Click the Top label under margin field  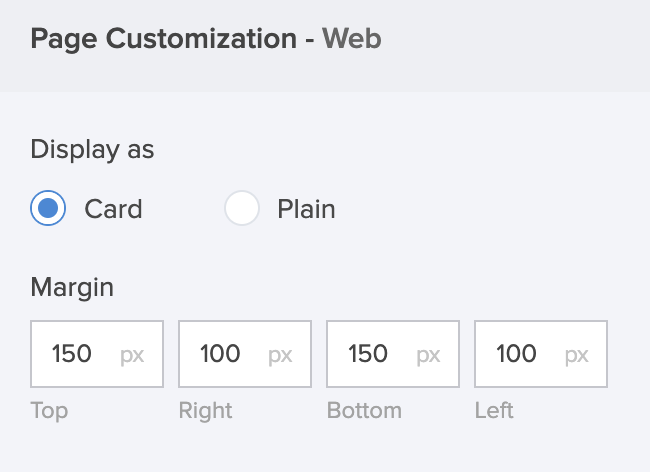49,410
